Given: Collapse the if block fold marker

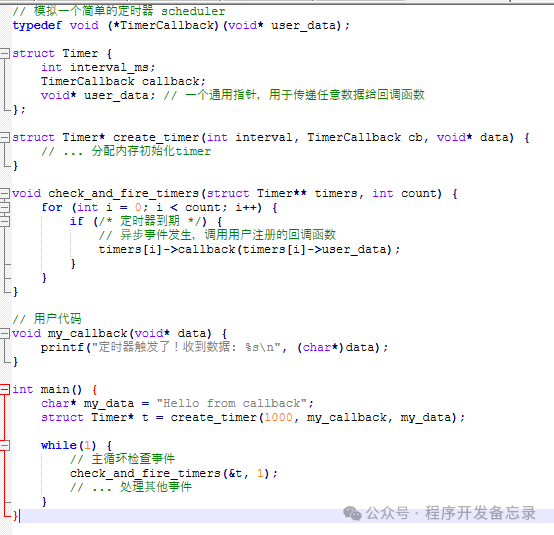Looking at the screenshot, I should pyautogui.click(x=5, y=222).
